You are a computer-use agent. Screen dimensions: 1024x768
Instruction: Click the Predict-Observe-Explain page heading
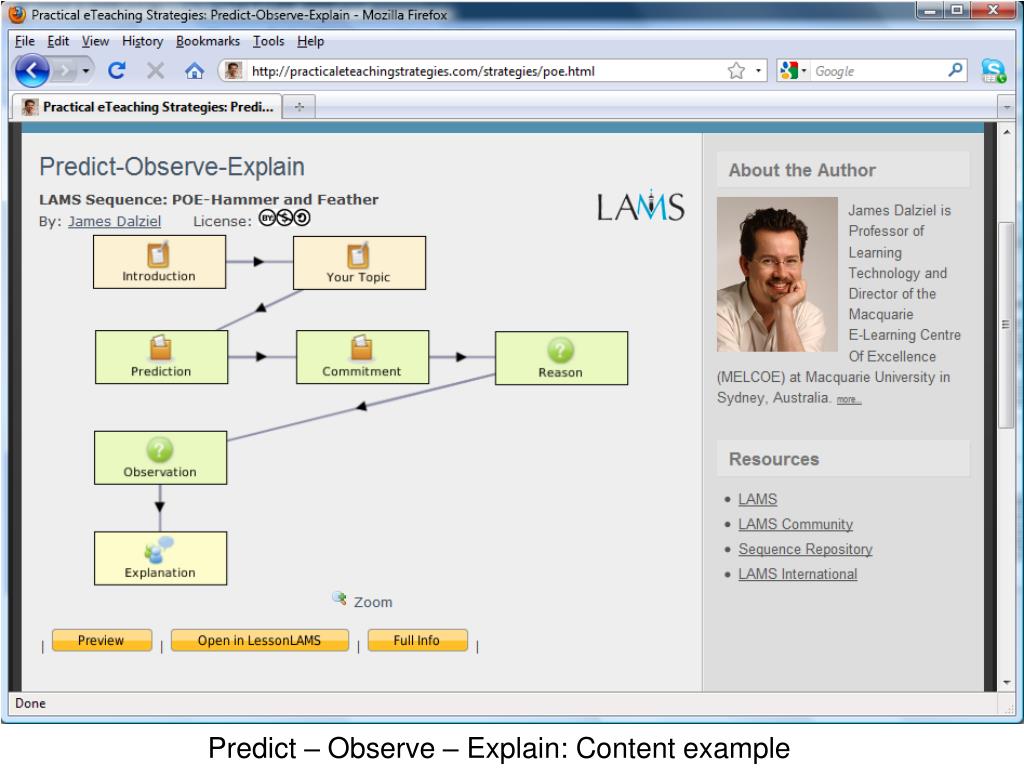coord(172,167)
